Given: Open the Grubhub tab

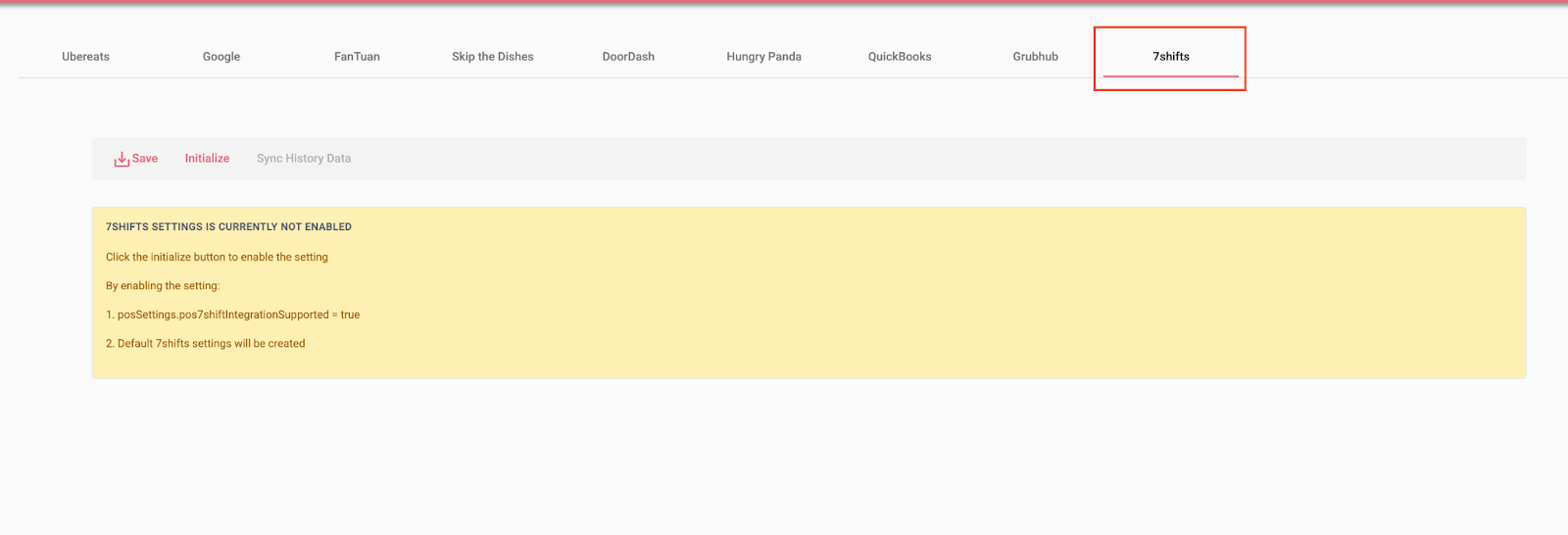Looking at the screenshot, I should tap(1035, 57).
